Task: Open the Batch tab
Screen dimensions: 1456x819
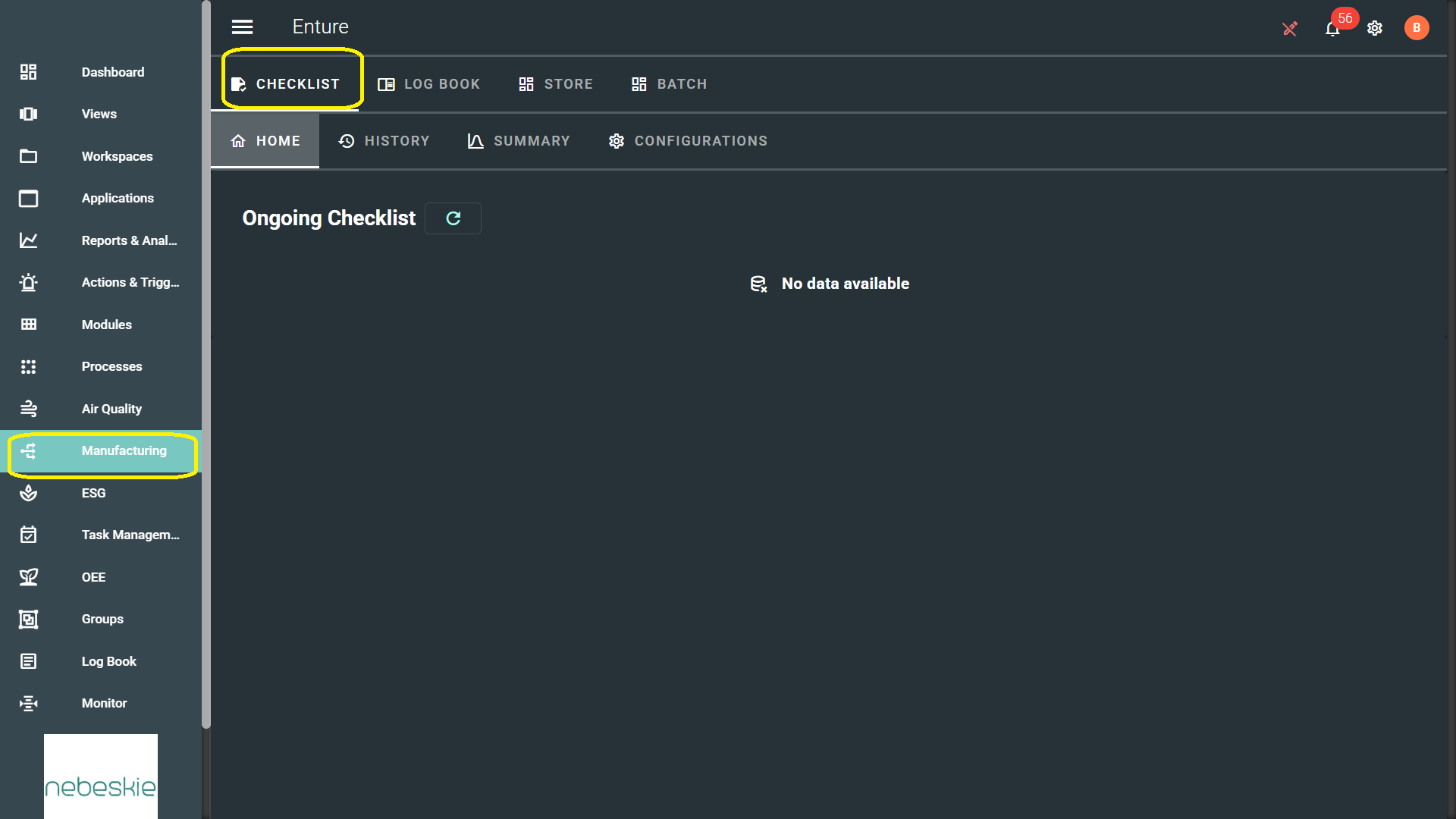Action: pos(669,84)
